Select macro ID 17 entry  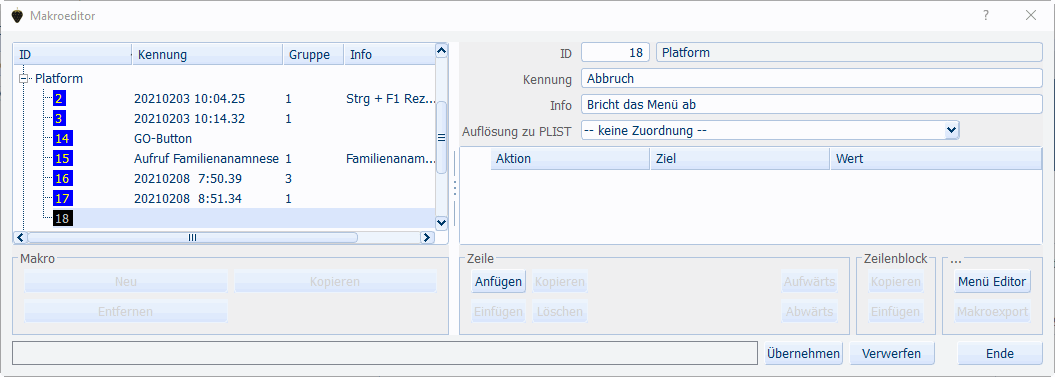pos(63,199)
